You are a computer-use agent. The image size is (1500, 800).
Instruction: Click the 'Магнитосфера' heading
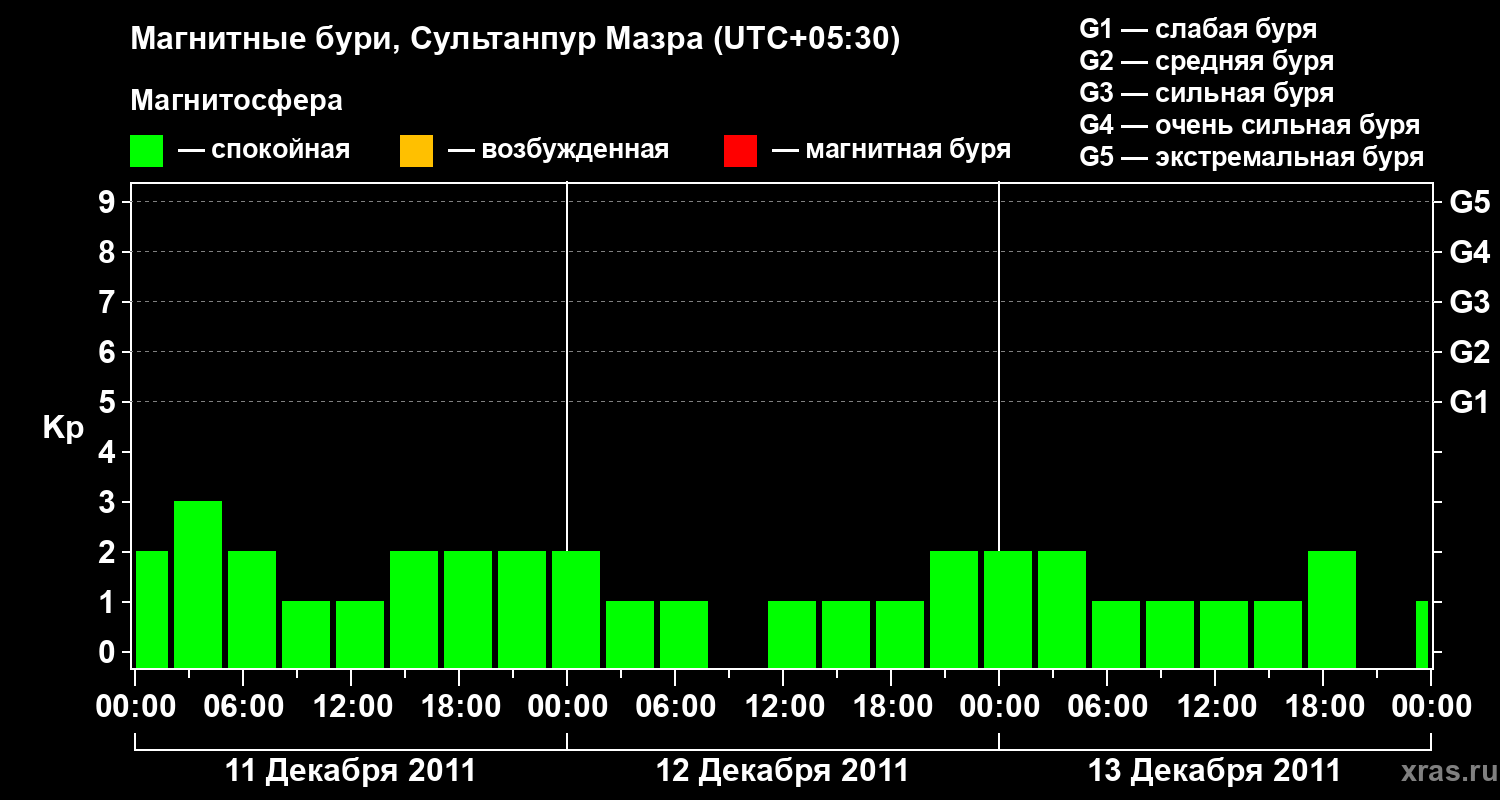[x=237, y=101]
